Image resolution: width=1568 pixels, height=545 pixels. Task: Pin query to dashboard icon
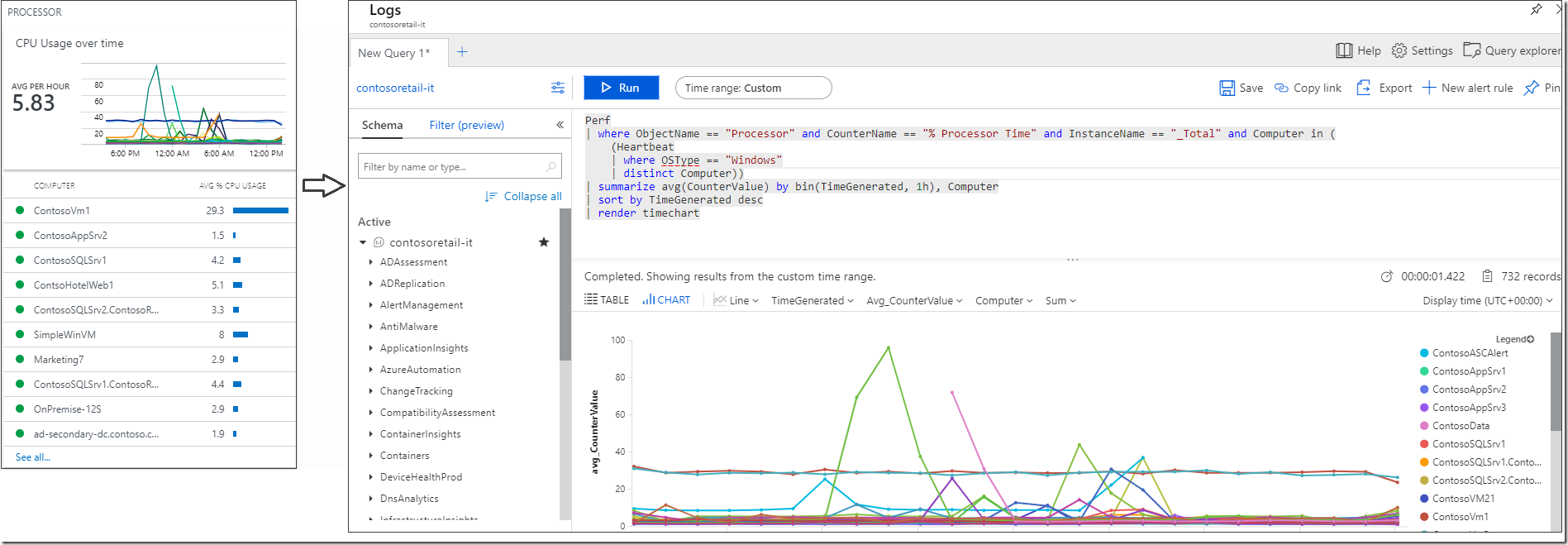tap(1532, 88)
